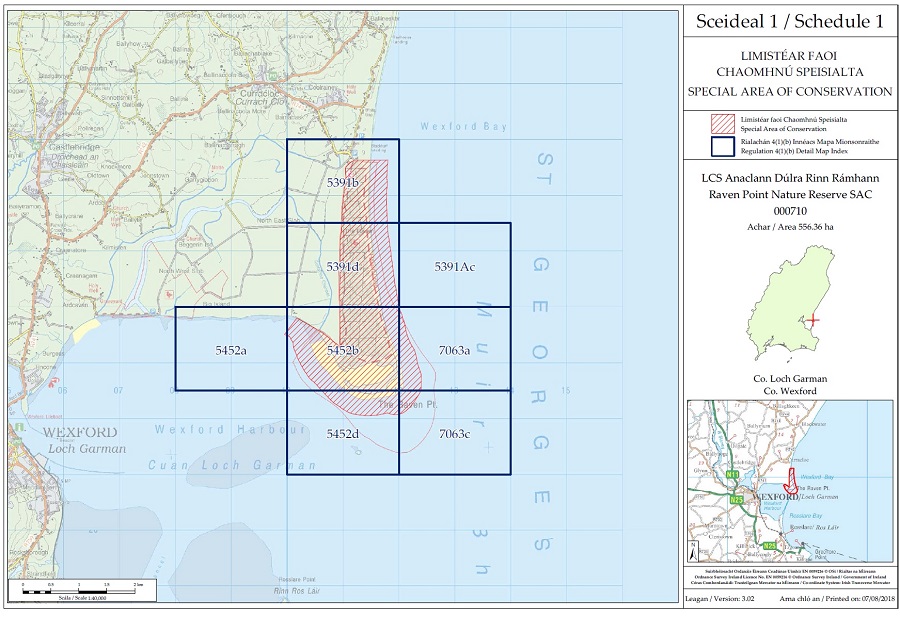The height and width of the screenshot is (617, 900).
Task: Click 'Achar / Area 556.36 ha'
Action: tap(790, 227)
